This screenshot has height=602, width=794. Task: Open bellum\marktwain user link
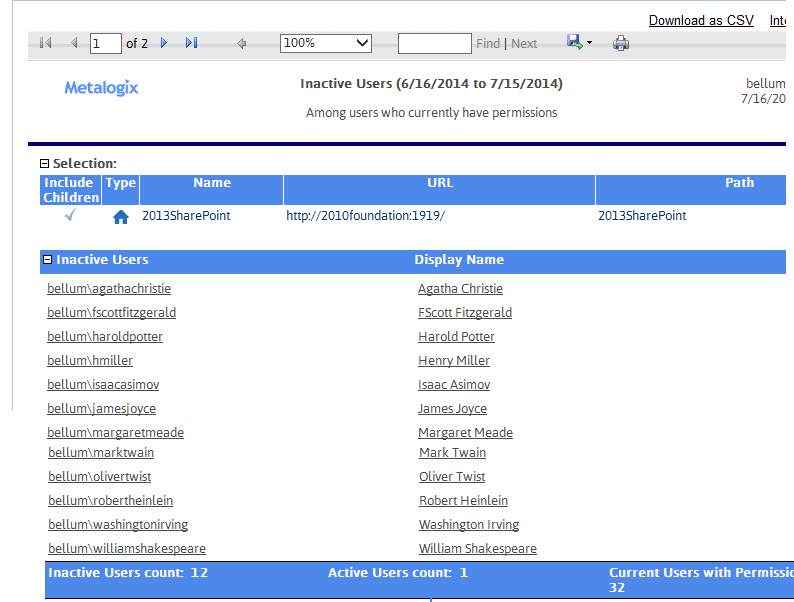101,453
